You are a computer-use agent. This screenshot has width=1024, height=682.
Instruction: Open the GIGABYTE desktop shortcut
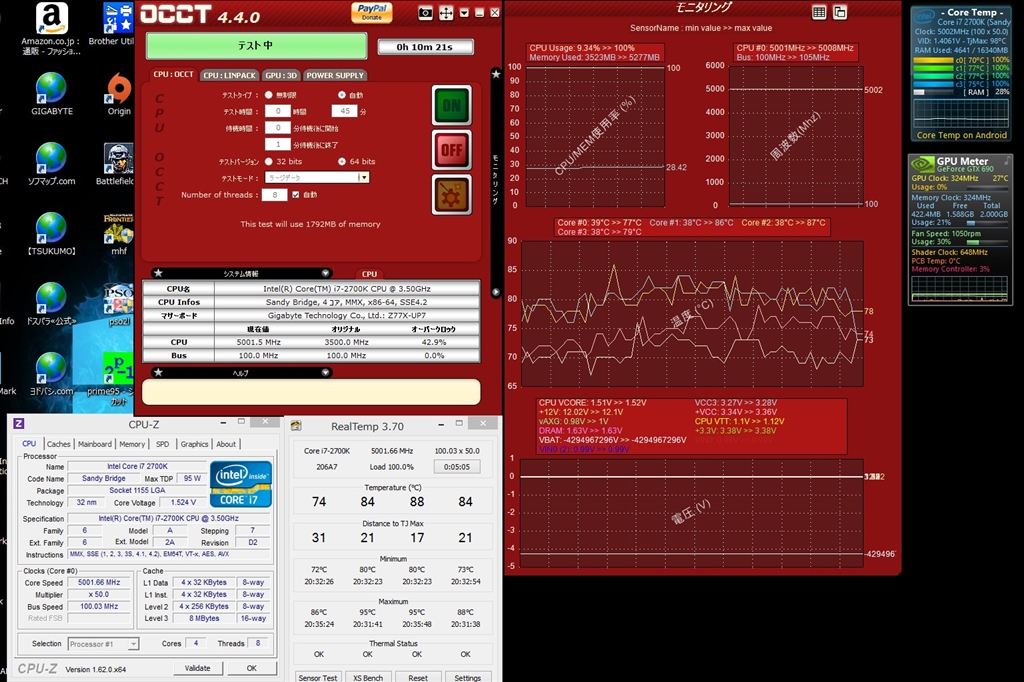(51, 92)
